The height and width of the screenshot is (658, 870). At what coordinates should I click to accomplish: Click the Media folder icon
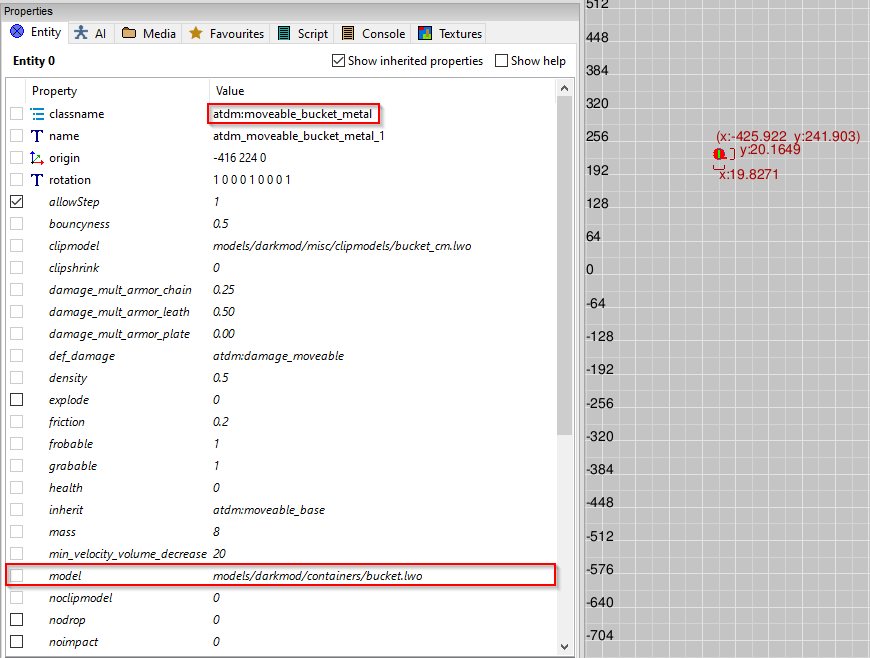(x=129, y=33)
